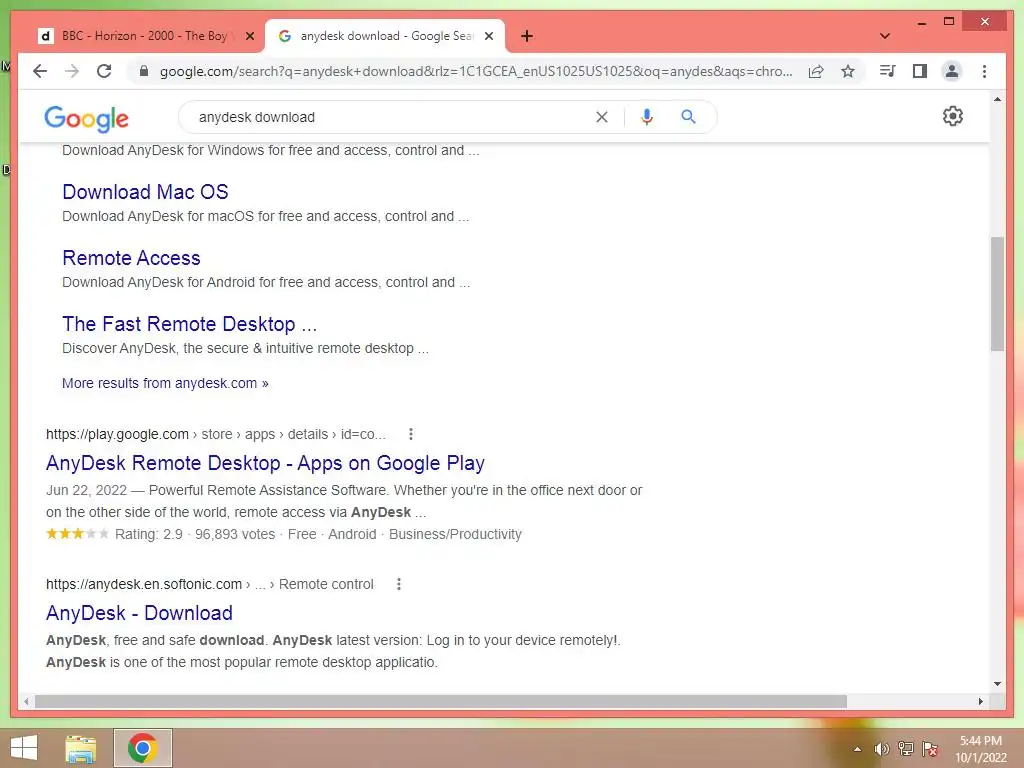Click the vertical scrollbar thumb
The width and height of the screenshot is (1024, 768).
pos(997,294)
